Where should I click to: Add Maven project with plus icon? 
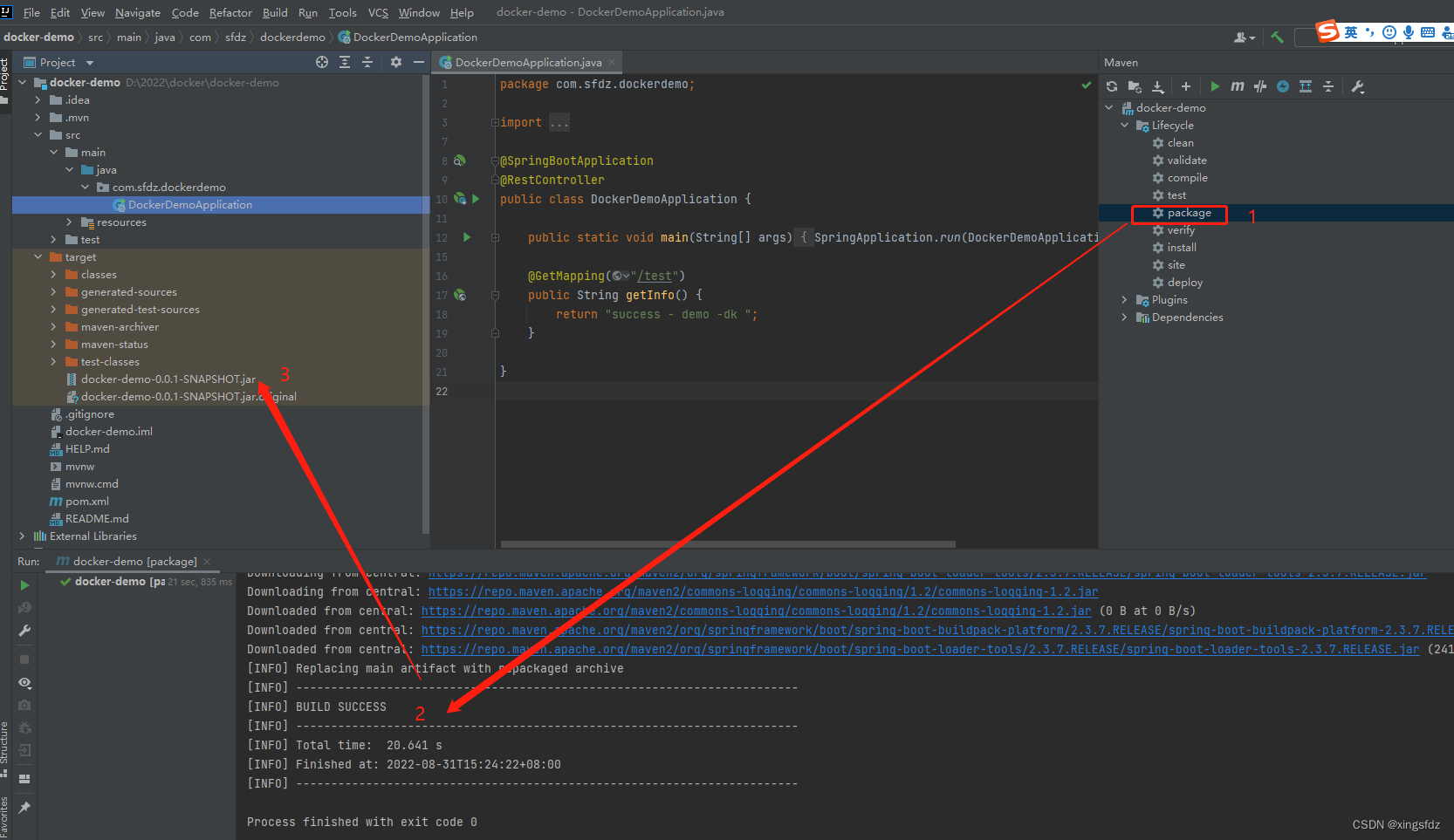[1186, 86]
